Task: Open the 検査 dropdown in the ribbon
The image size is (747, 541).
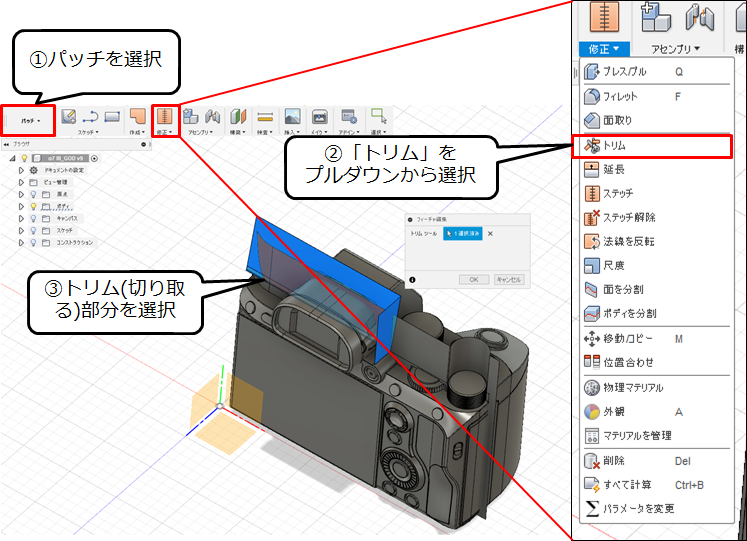Action: pos(265,132)
